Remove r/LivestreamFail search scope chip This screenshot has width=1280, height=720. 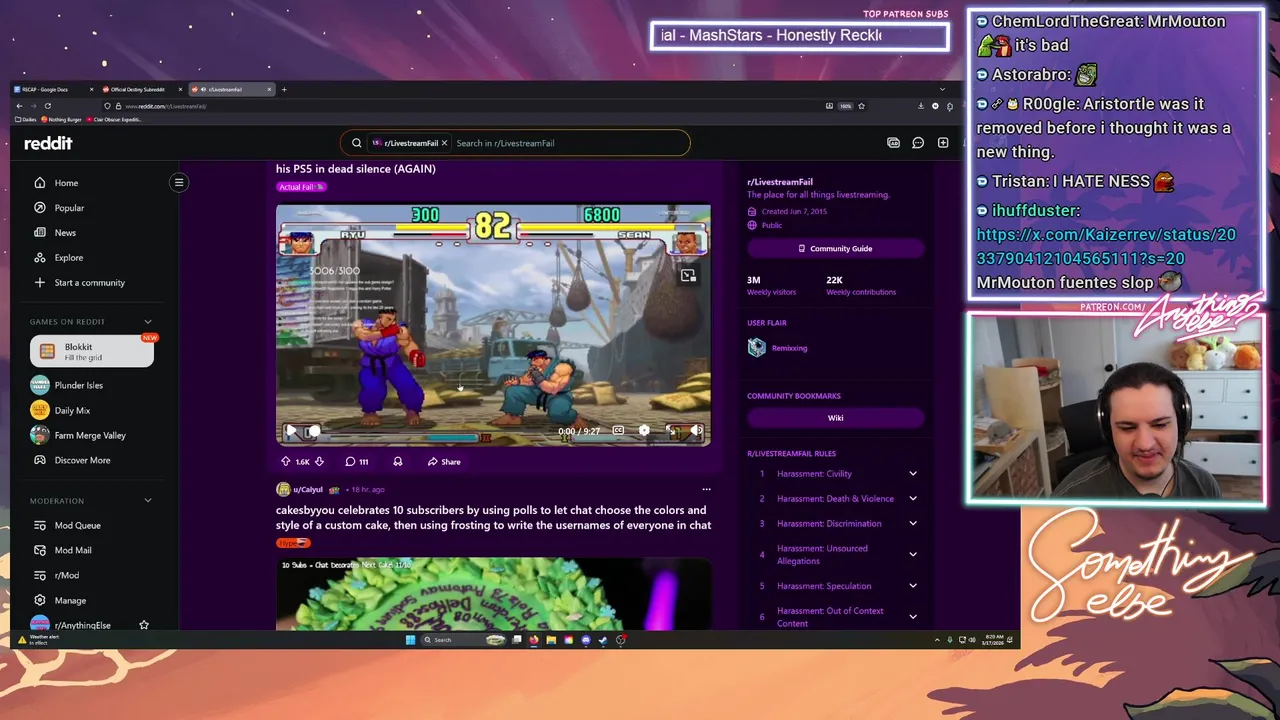pyautogui.click(x=444, y=143)
